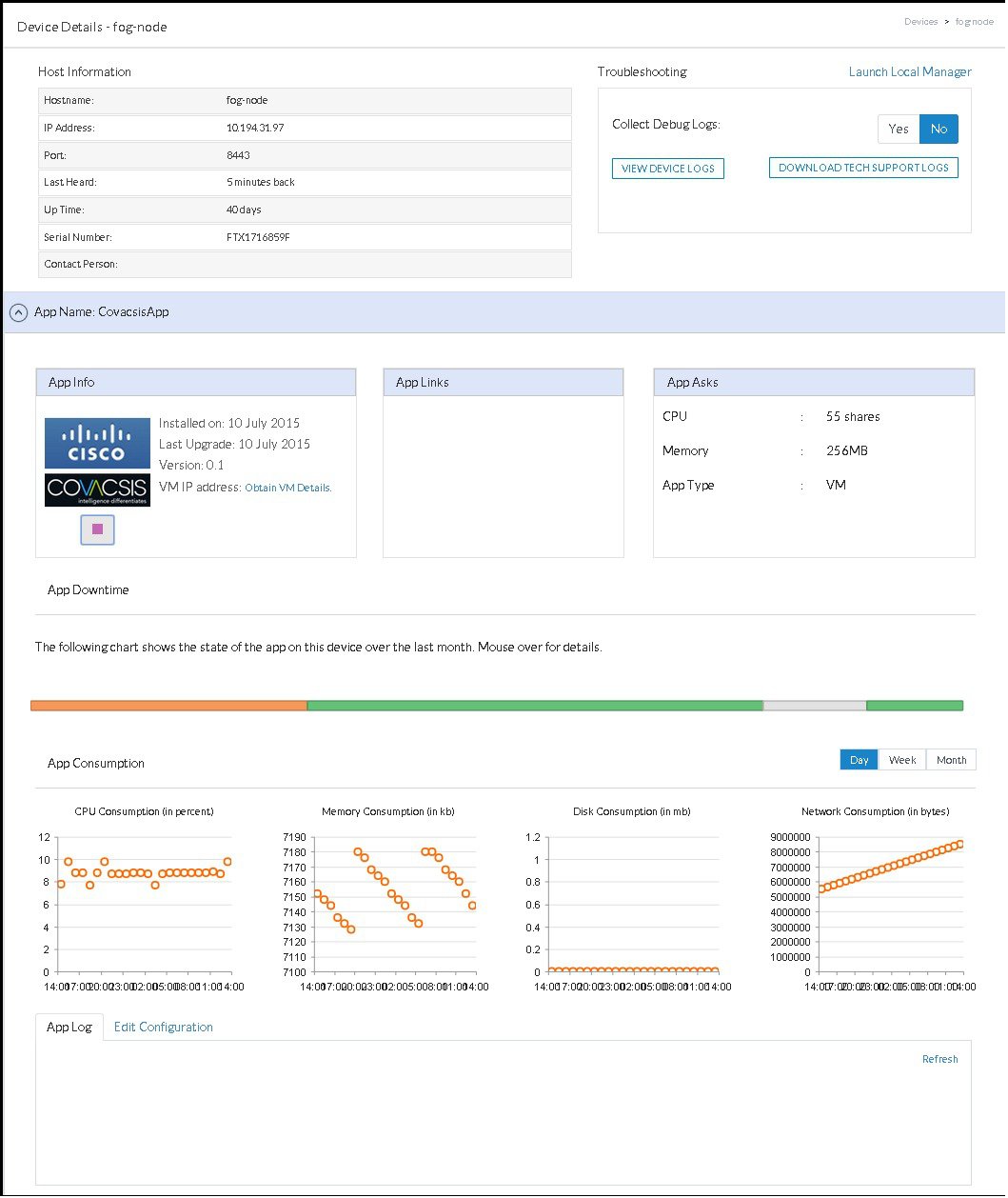Set Collect Debug Logs to No
The image size is (1008, 1198).
pyautogui.click(x=939, y=129)
